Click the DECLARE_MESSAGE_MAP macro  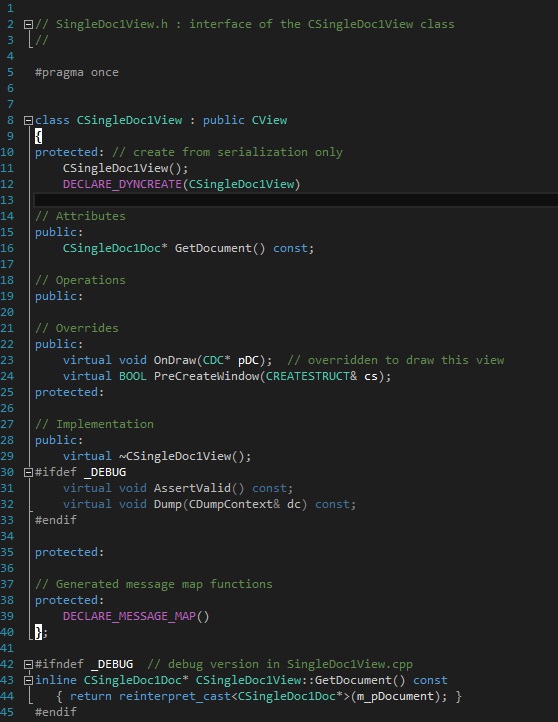pyautogui.click(x=129, y=616)
